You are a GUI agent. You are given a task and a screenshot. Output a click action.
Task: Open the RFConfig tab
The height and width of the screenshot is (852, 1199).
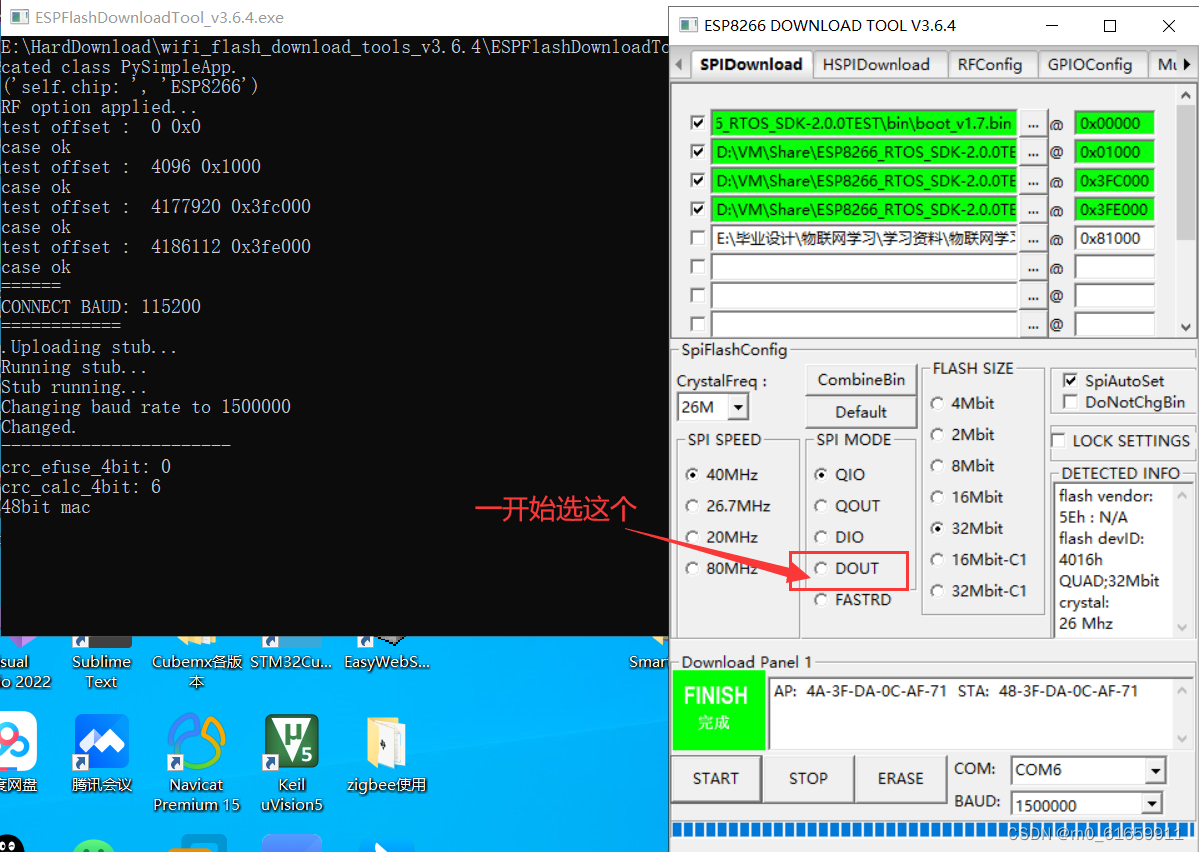989,65
